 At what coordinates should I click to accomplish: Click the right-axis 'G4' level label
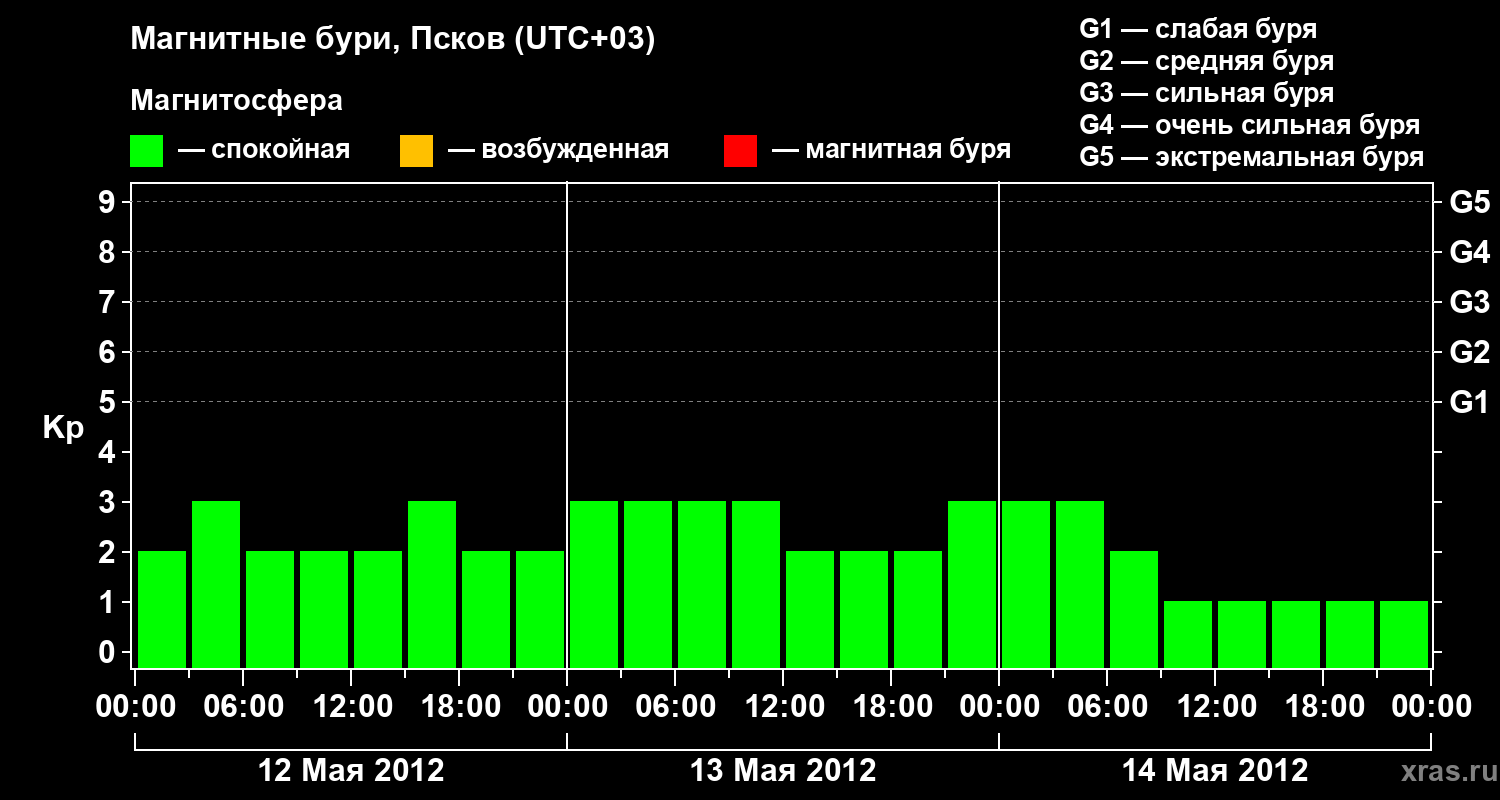click(1469, 252)
